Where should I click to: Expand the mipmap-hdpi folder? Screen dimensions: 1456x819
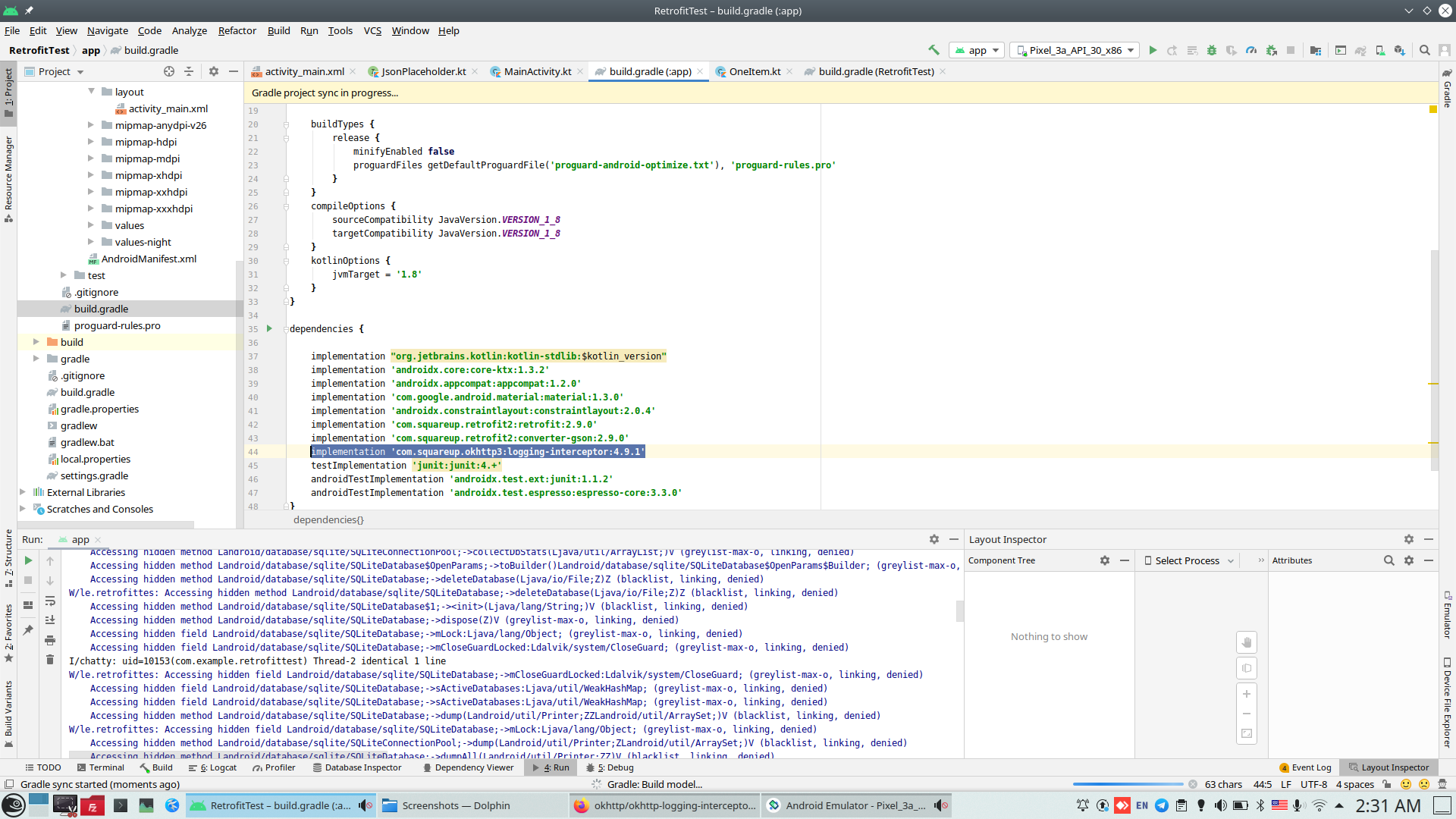coord(91,142)
